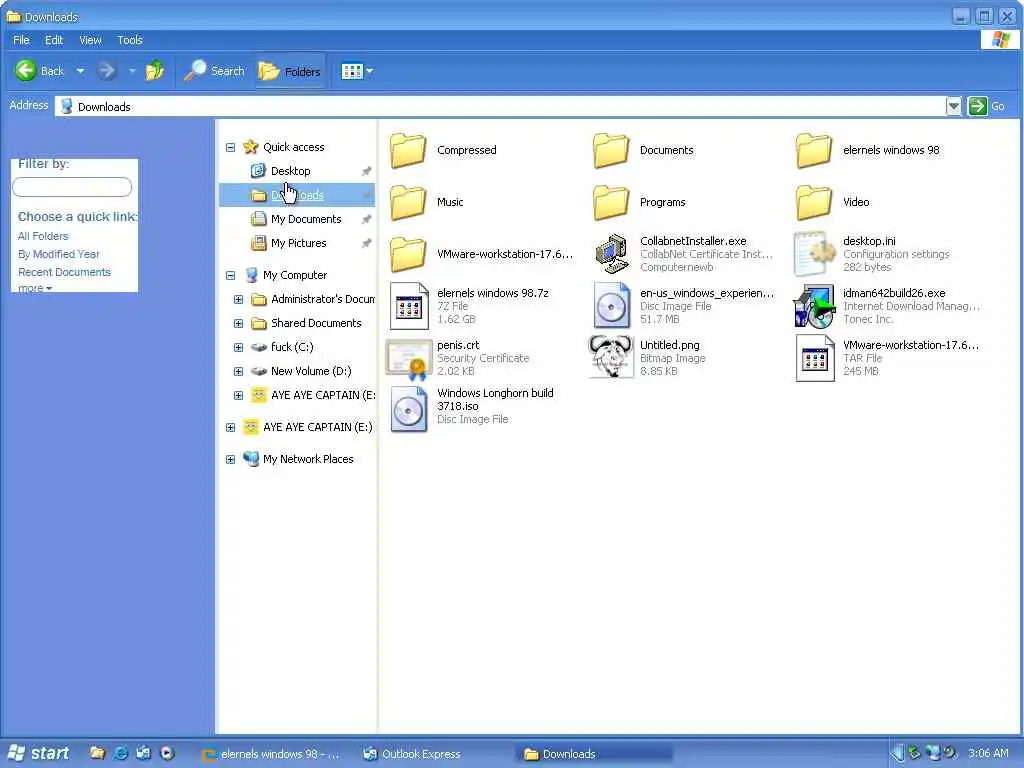The height and width of the screenshot is (768, 1024).
Task: Select the Untitled.png GNU image icon
Action: (611, 357)
